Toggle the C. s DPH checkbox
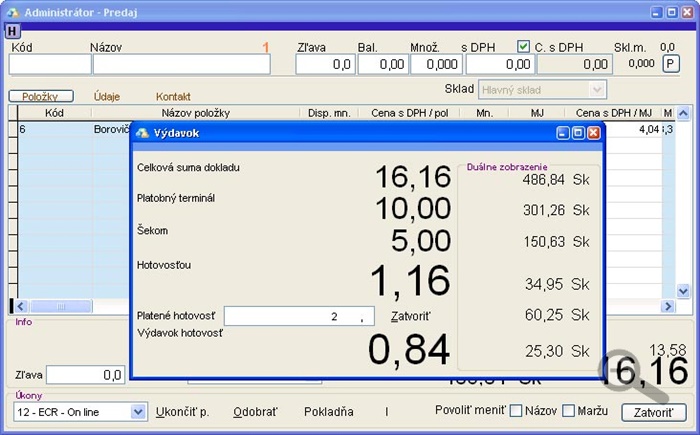Image resolution: width=700 pixels, height=435 pixels. coord(523,46)
